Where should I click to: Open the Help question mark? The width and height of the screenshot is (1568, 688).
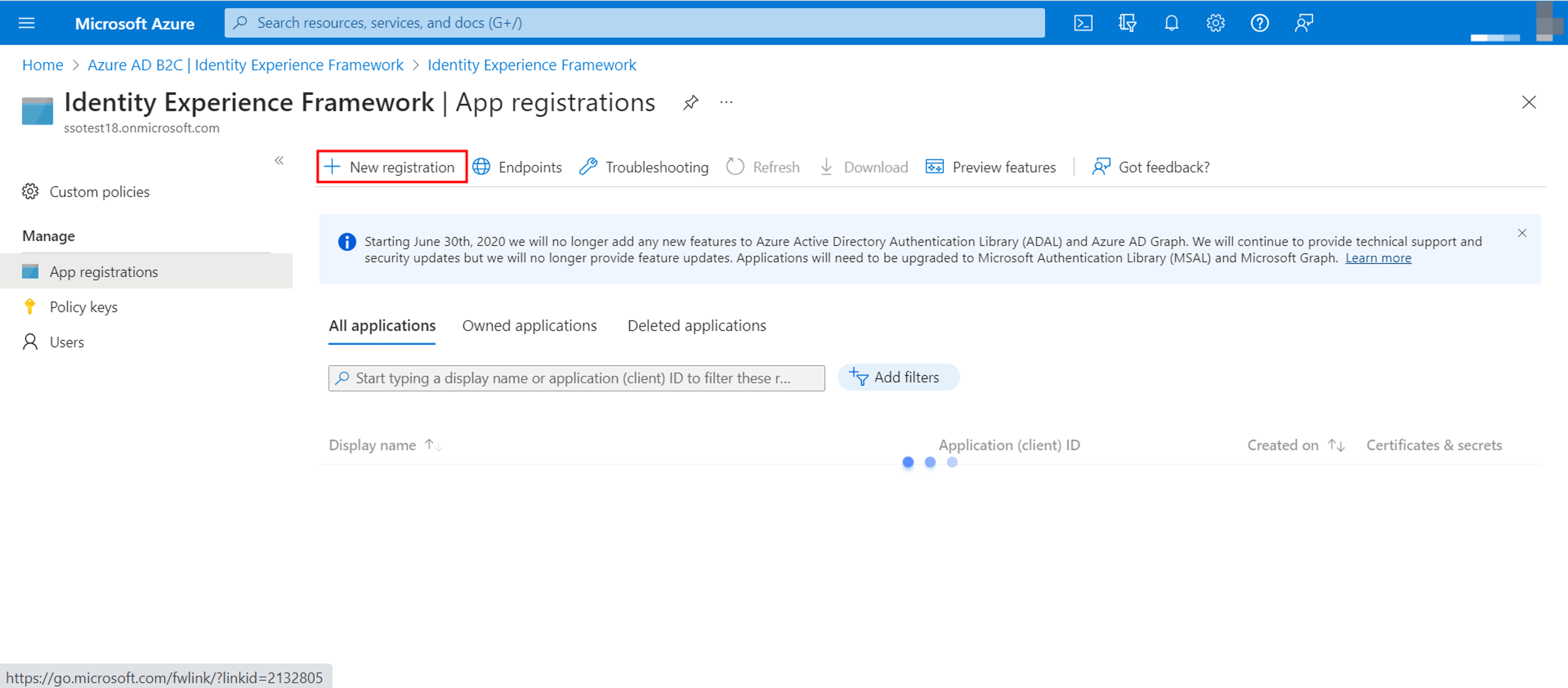click(x=1259, y=23)
